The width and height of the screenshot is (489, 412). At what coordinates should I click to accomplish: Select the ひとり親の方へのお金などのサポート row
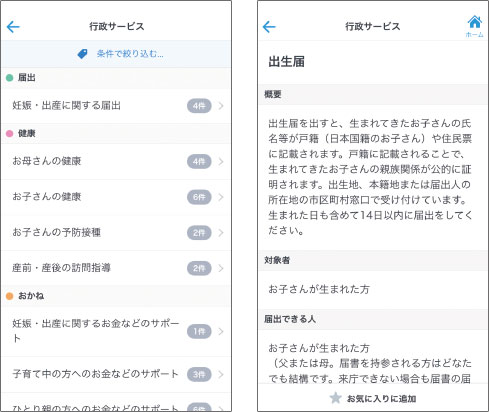pyautogui.click(x=116, y=402)
